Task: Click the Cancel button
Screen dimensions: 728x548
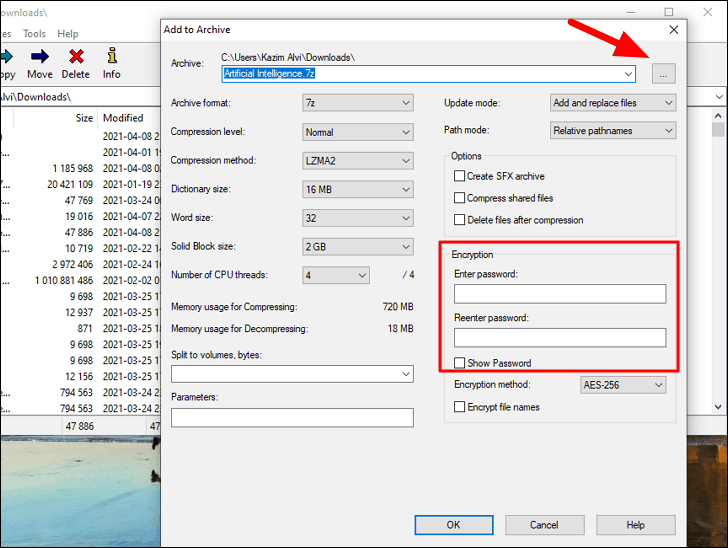Action: [x=544, y=525]
